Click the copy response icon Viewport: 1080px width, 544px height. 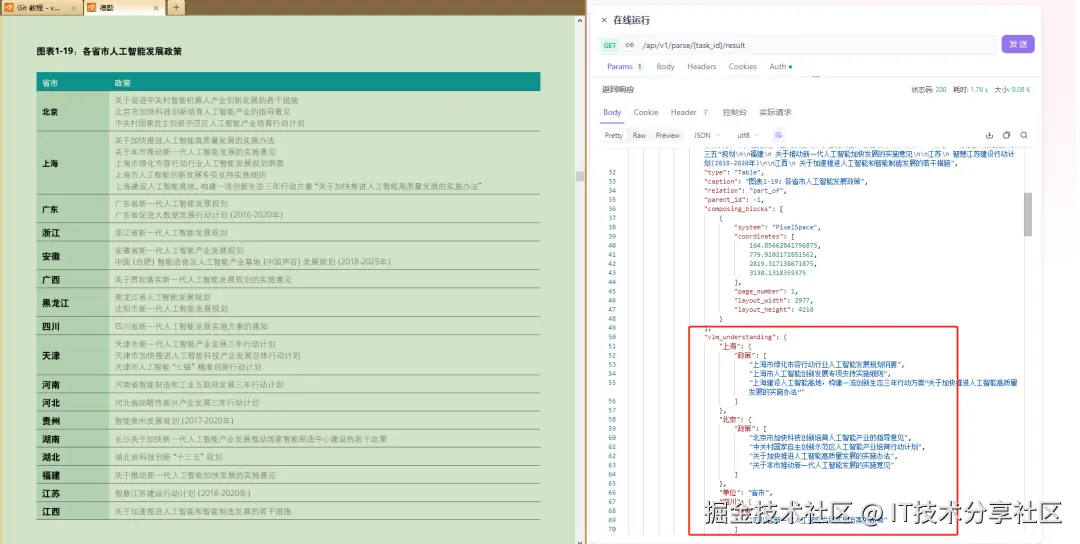[1006, 136]
